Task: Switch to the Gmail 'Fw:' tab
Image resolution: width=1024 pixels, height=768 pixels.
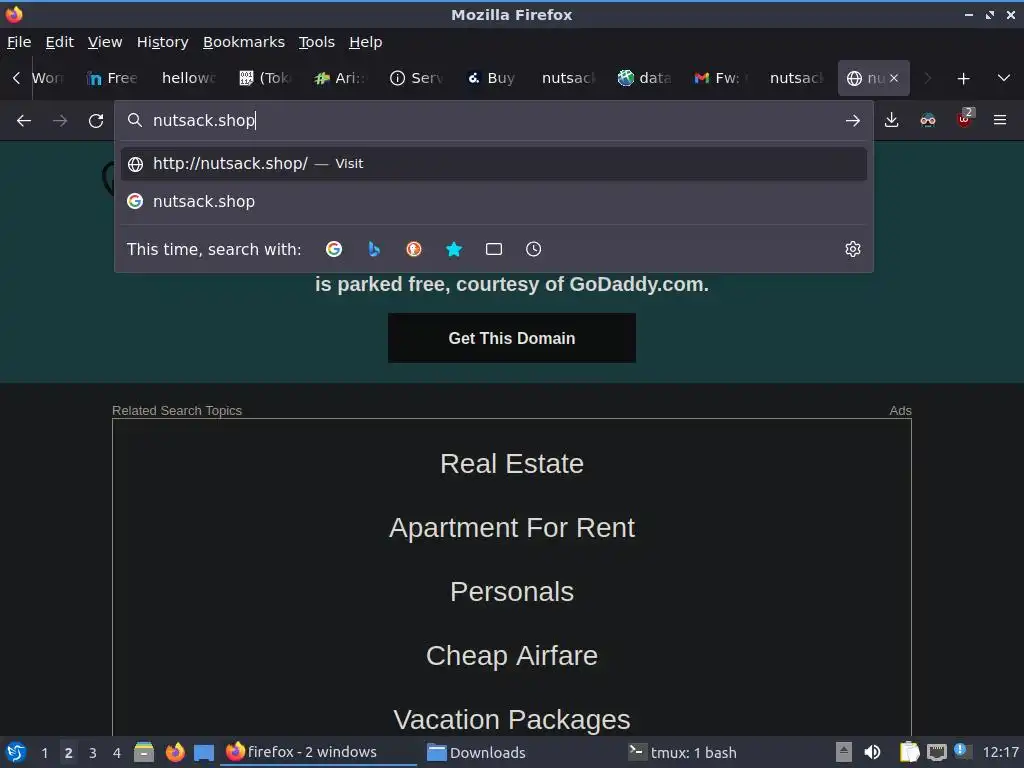Action: [x=720, y=78]
